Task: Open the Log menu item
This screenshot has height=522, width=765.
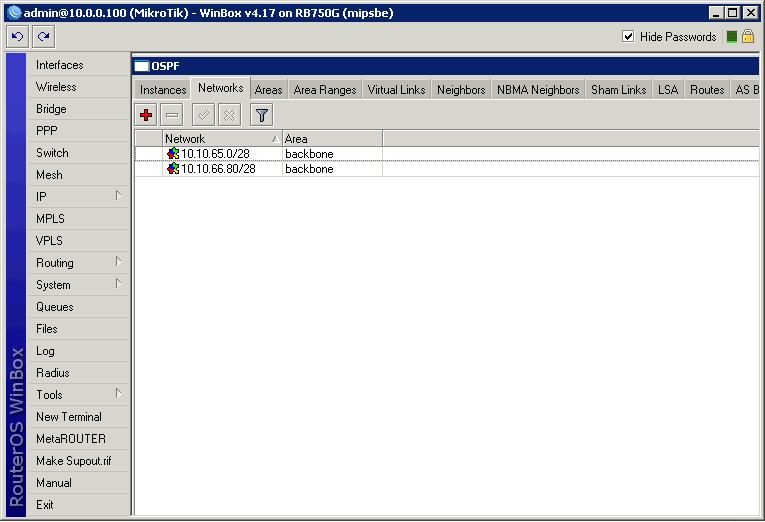Action: click(78, 351)
